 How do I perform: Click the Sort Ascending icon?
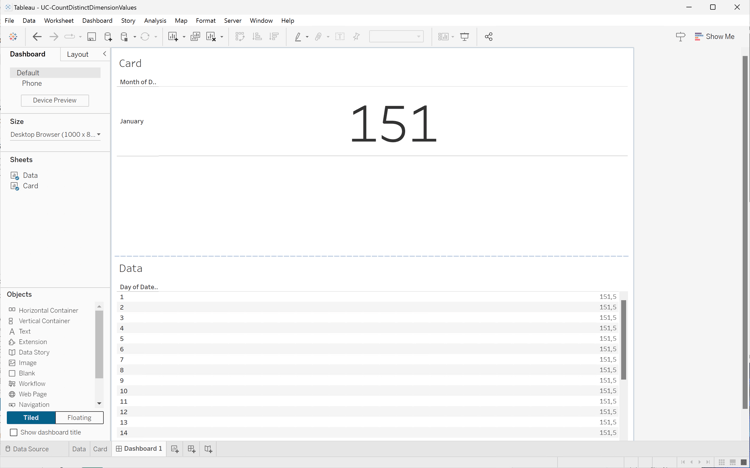click(x=257, y=37)
